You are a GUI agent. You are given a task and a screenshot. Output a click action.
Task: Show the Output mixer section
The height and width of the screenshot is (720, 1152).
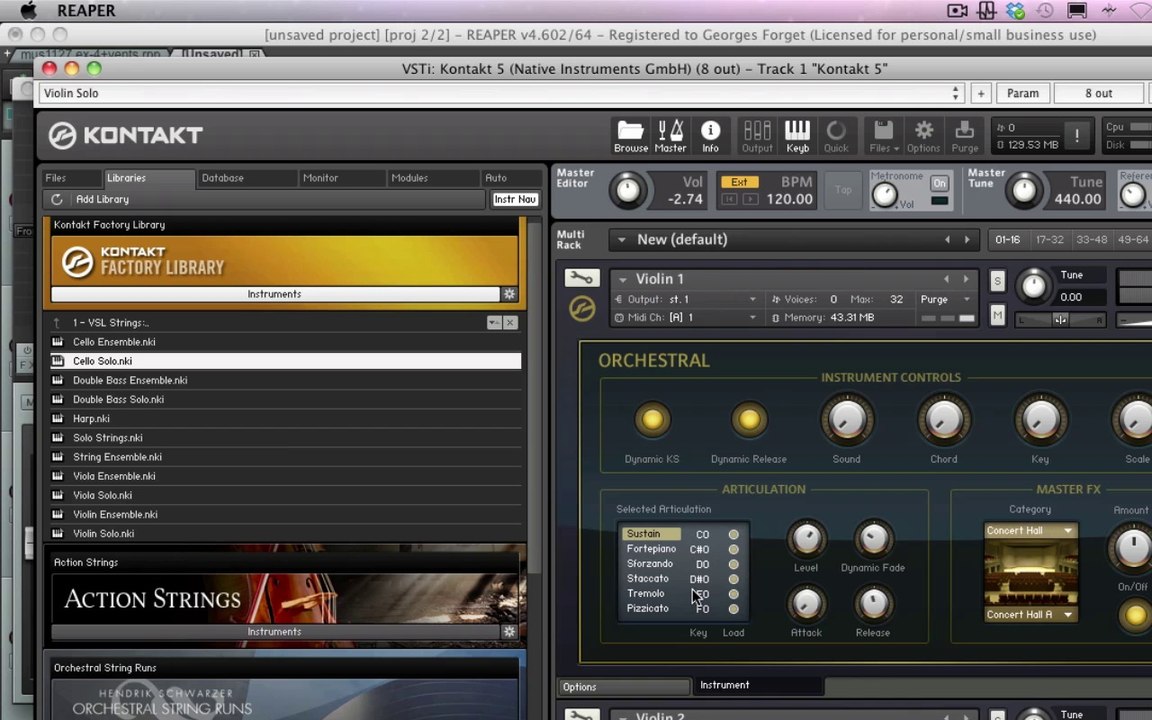click(757, 136)
